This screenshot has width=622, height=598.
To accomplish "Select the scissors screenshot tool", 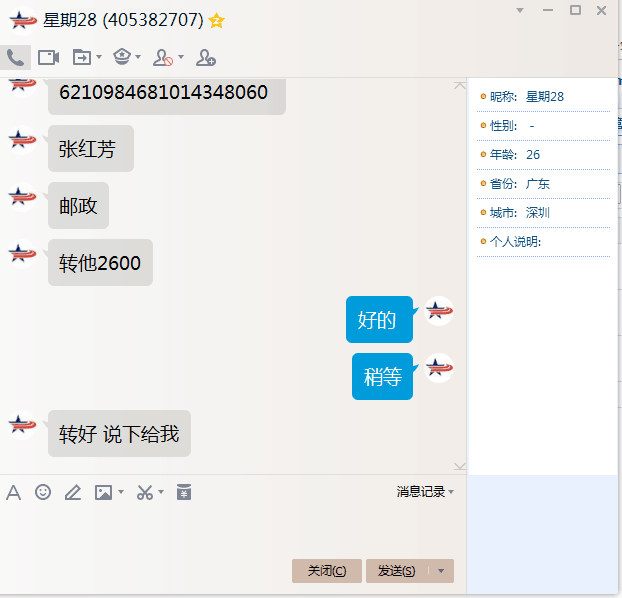I will tap(145, 492).
